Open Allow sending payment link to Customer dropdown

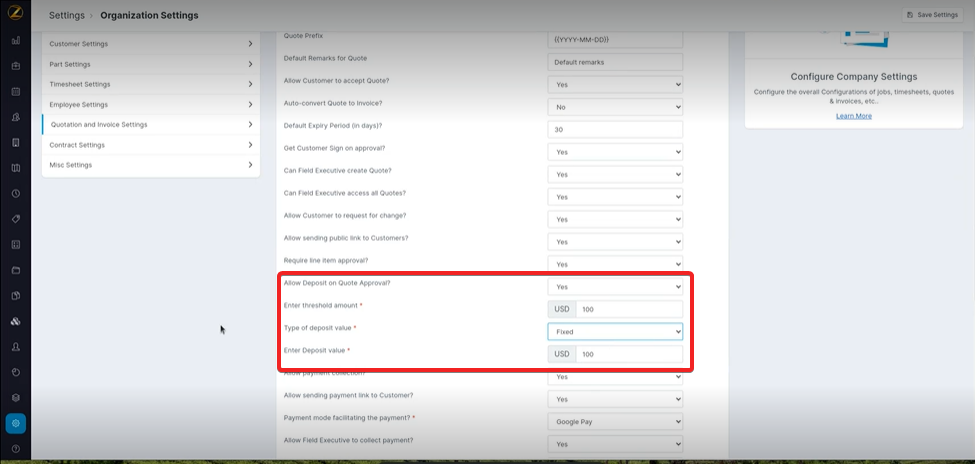tap(615, 399)
